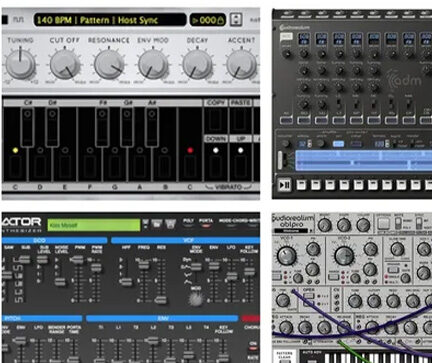Screen dimensions: 432x363
Task: Toggle the CHORUS ON switch
Action: (x=253, y=347)
